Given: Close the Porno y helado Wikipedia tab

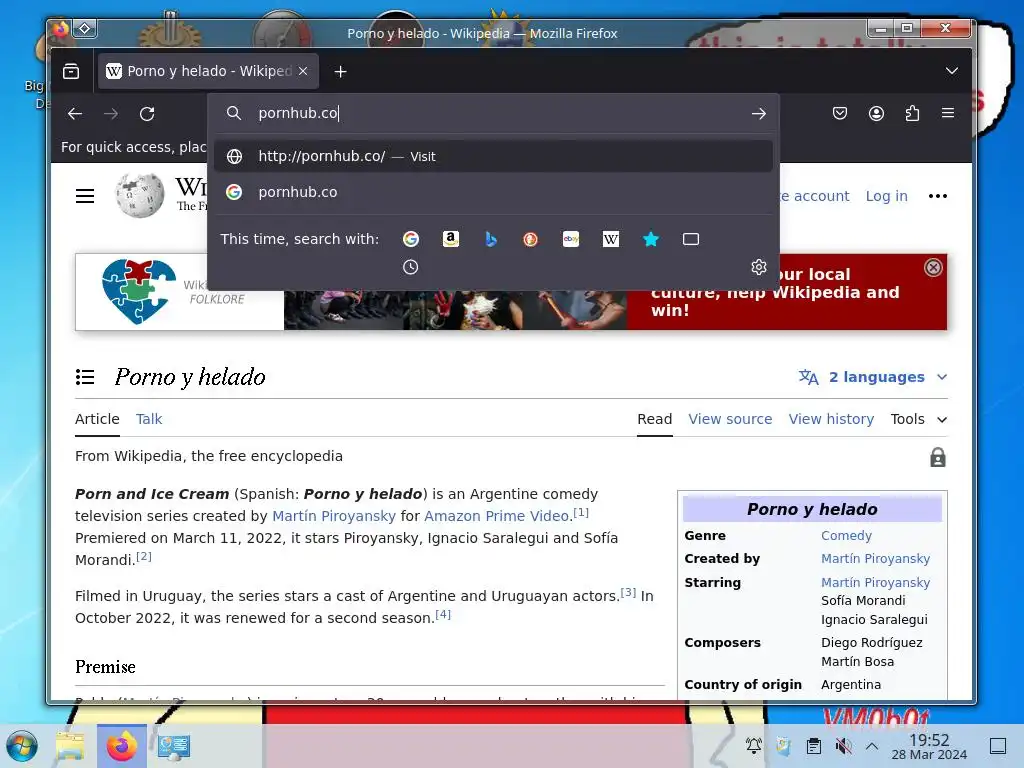Looking at the screenshot, I should 303,71.
